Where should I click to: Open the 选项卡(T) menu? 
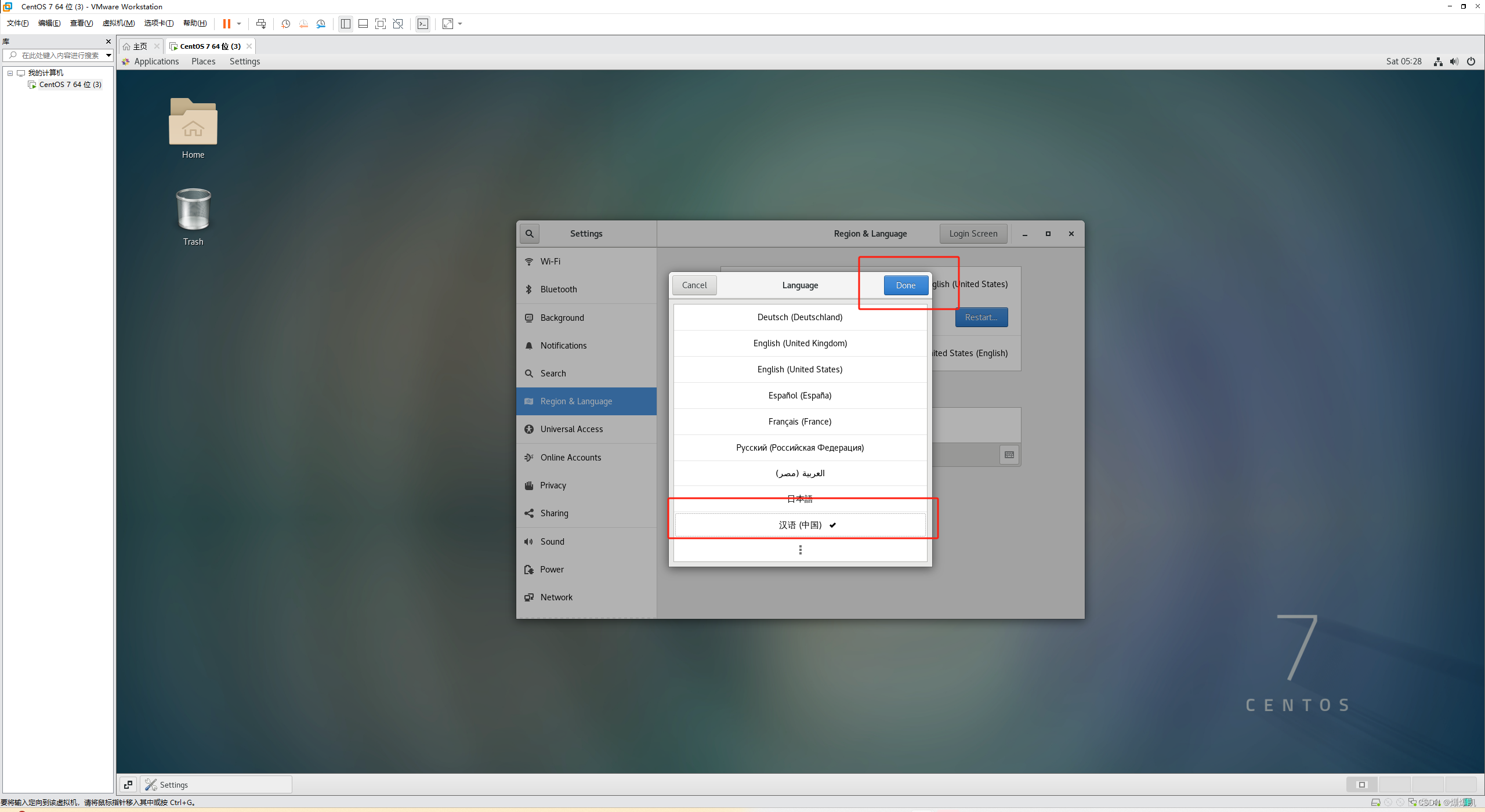click(159, 23)
